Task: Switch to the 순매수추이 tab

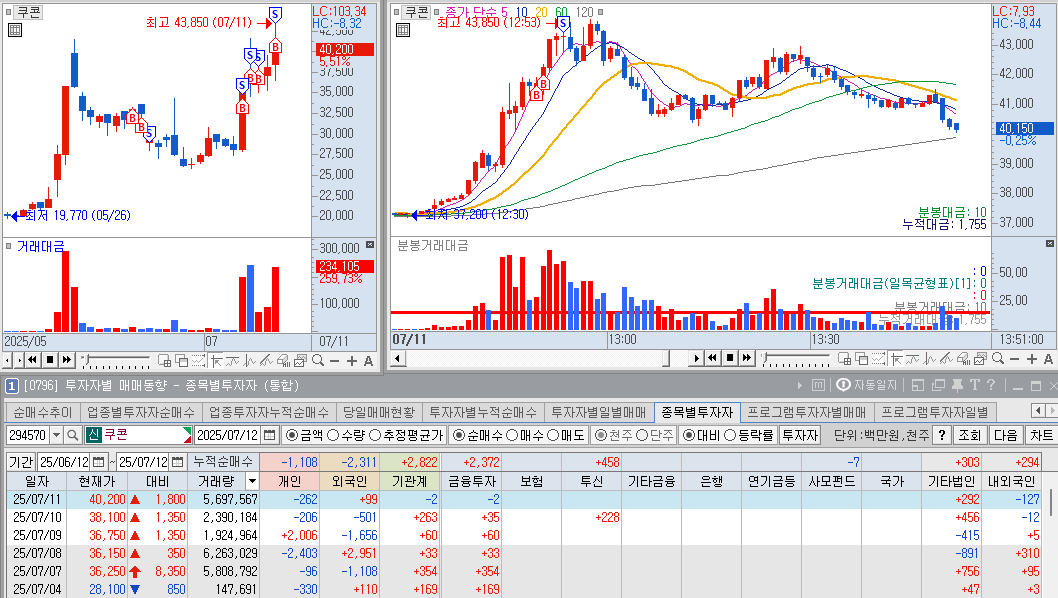Action: coord(42,412)
